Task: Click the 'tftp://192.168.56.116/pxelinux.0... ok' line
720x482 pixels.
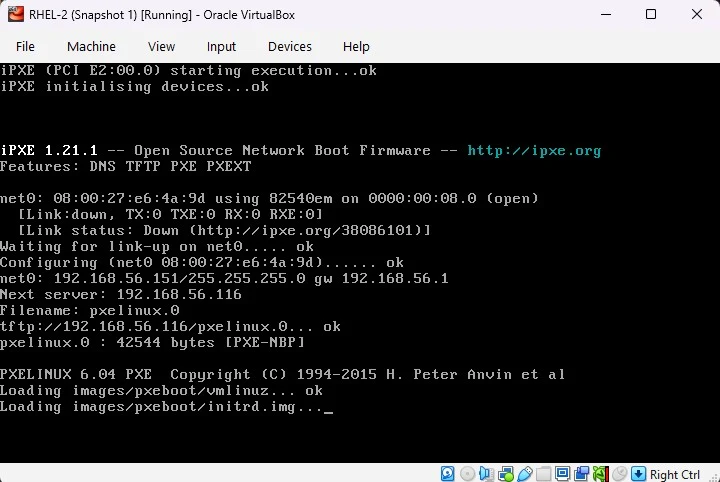Action: click(x=170, y=326)
